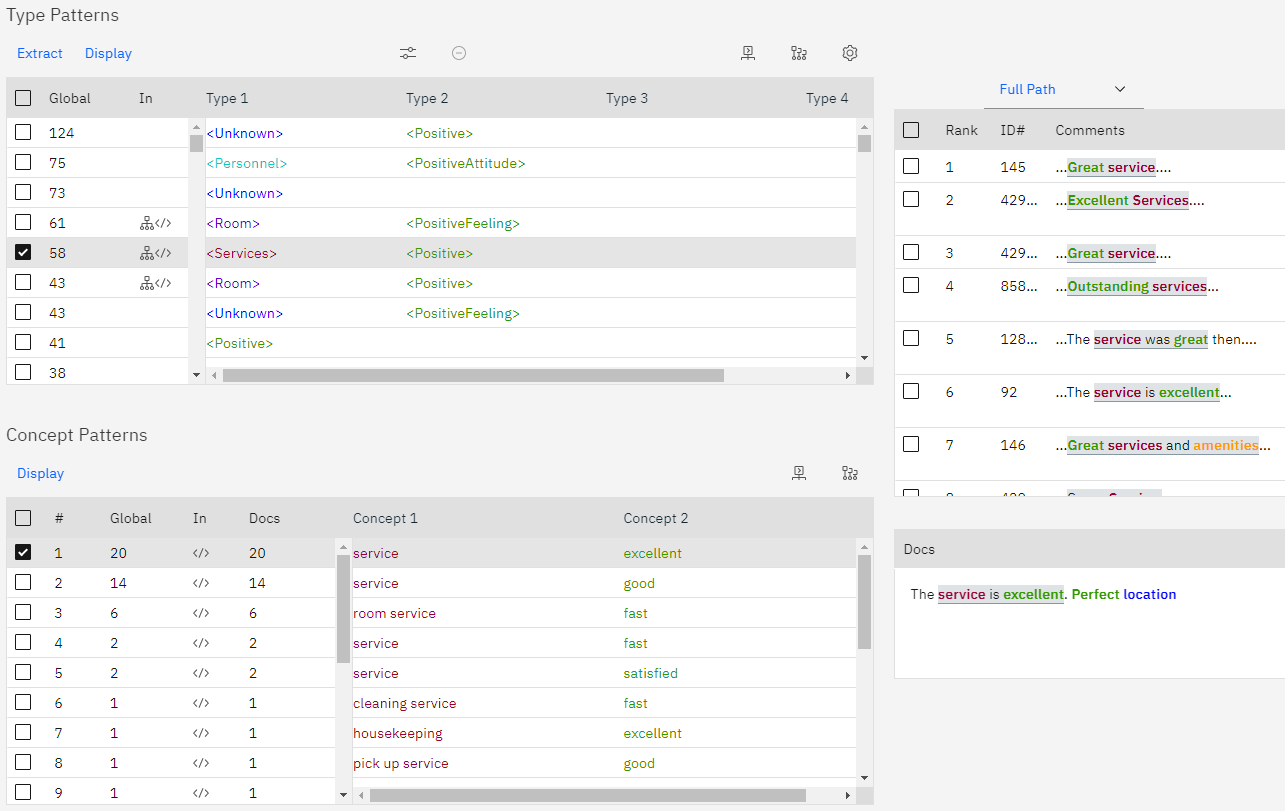Select comment 'Outstanding services'

[1137, 286]
